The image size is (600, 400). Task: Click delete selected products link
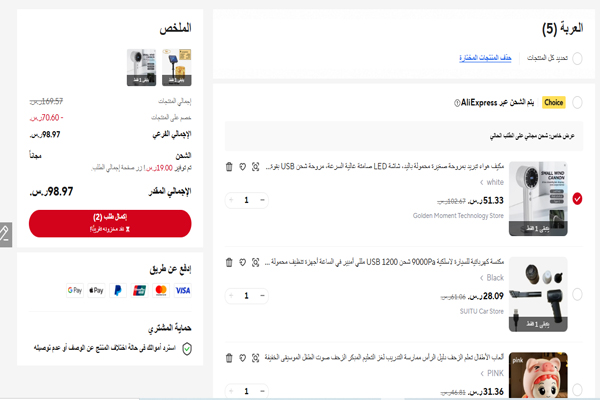(485, 58)
